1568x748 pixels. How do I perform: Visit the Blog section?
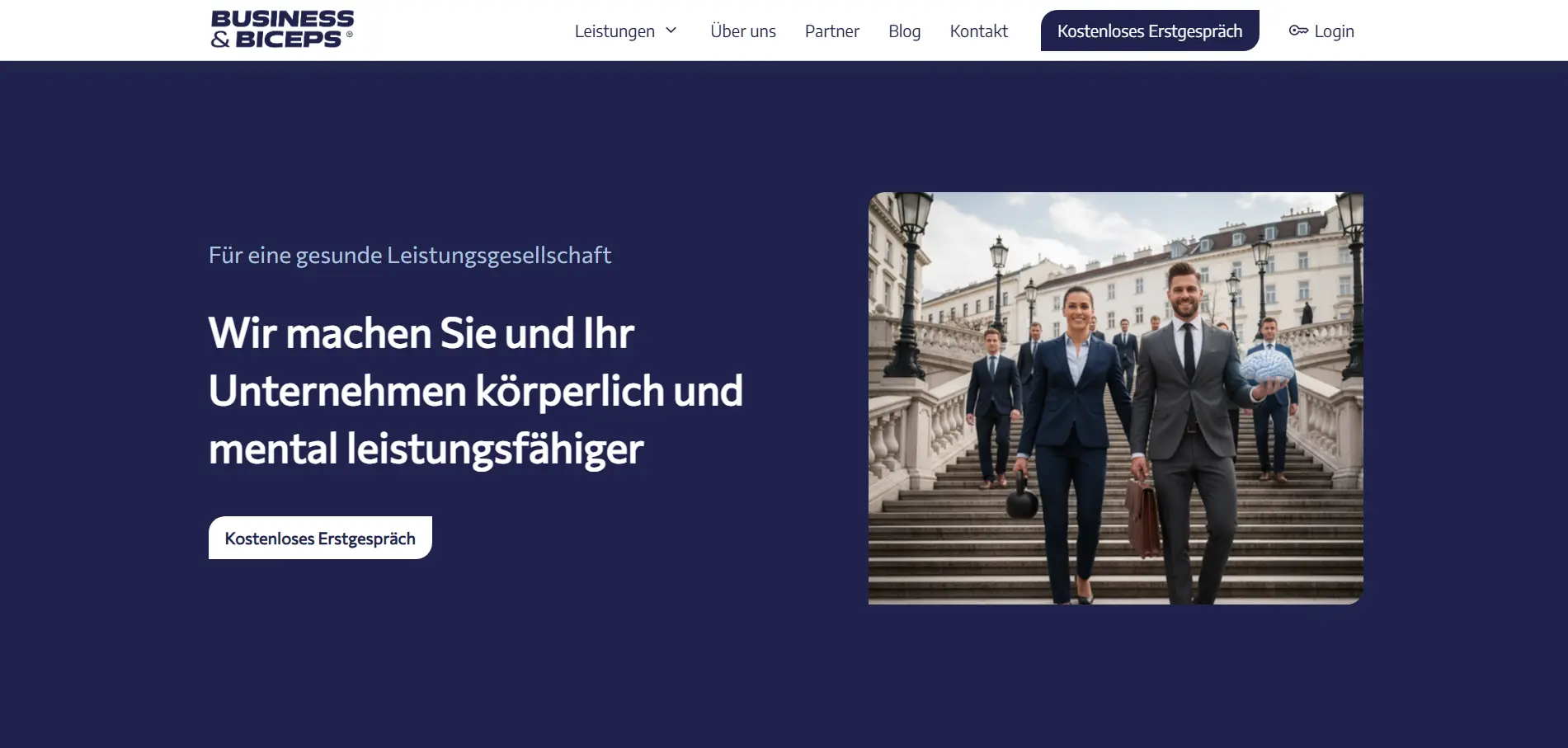(904, 31)
